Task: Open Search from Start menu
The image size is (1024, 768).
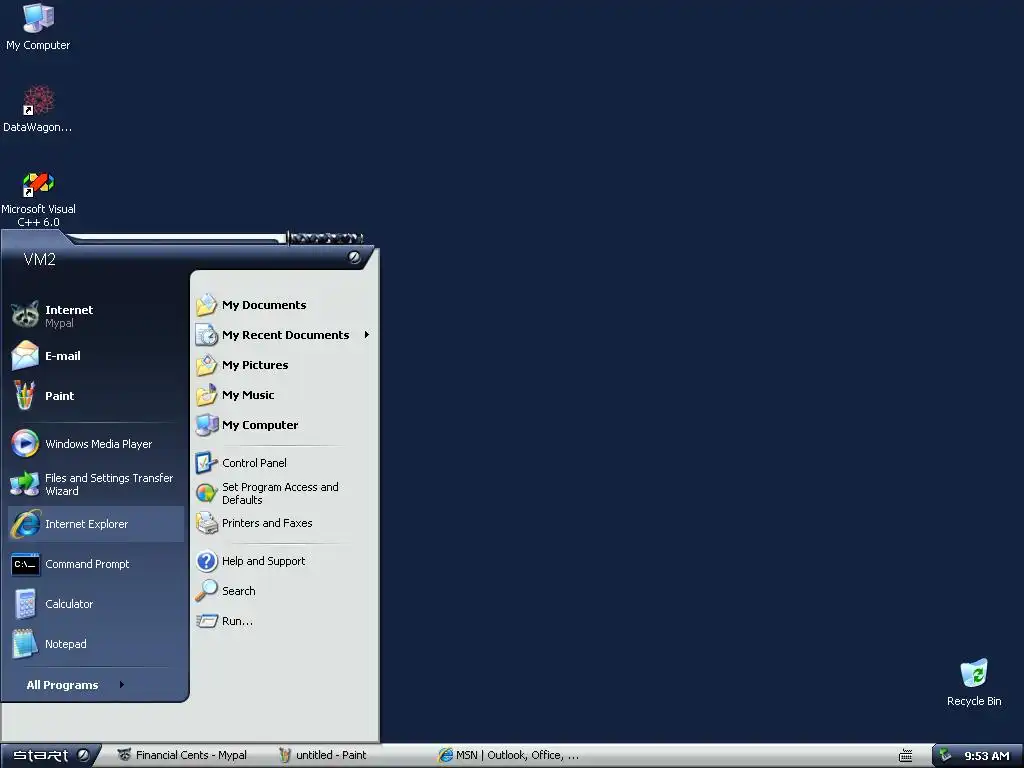Action: point(284,591)
